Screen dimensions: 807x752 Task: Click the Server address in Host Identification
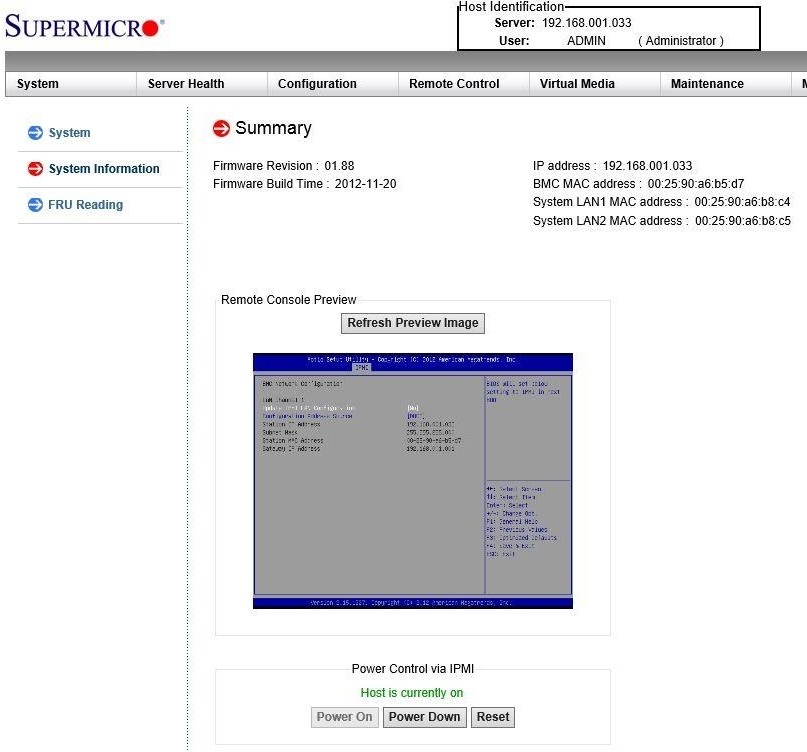587,23
